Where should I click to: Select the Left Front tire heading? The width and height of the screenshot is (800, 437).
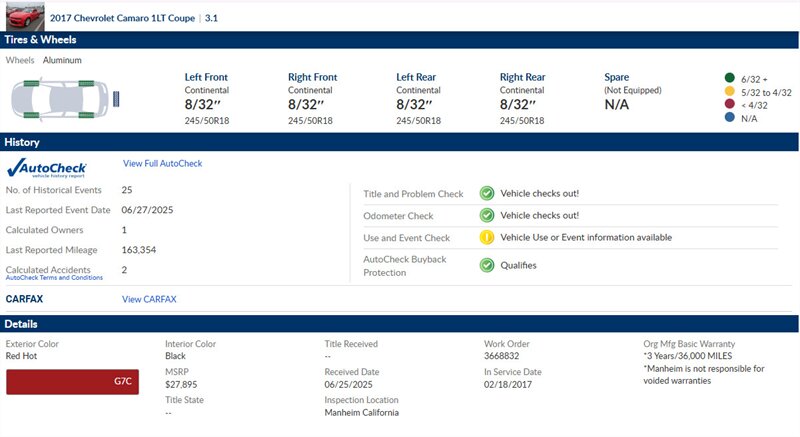tap(206, 77)
